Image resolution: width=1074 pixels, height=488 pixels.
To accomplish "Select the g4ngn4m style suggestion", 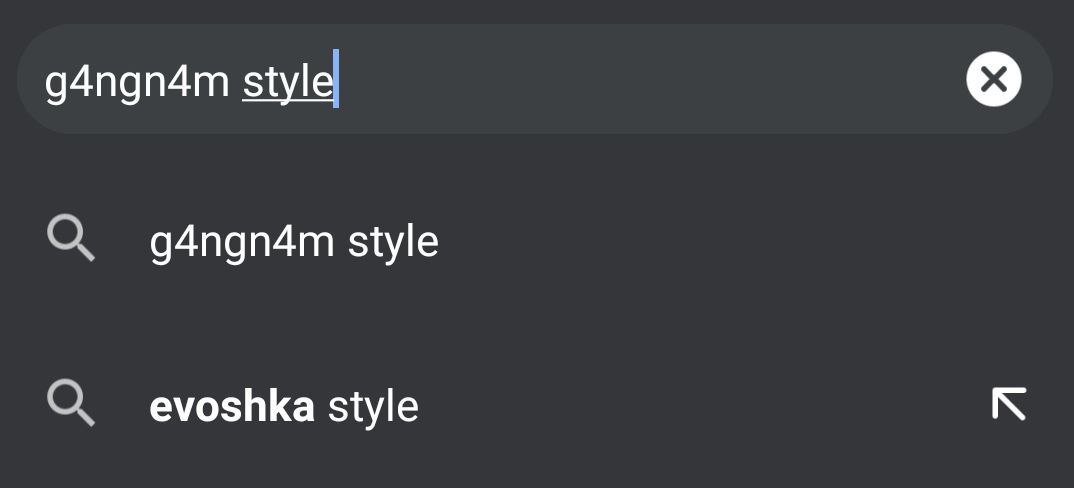I will tap(537, 241).
